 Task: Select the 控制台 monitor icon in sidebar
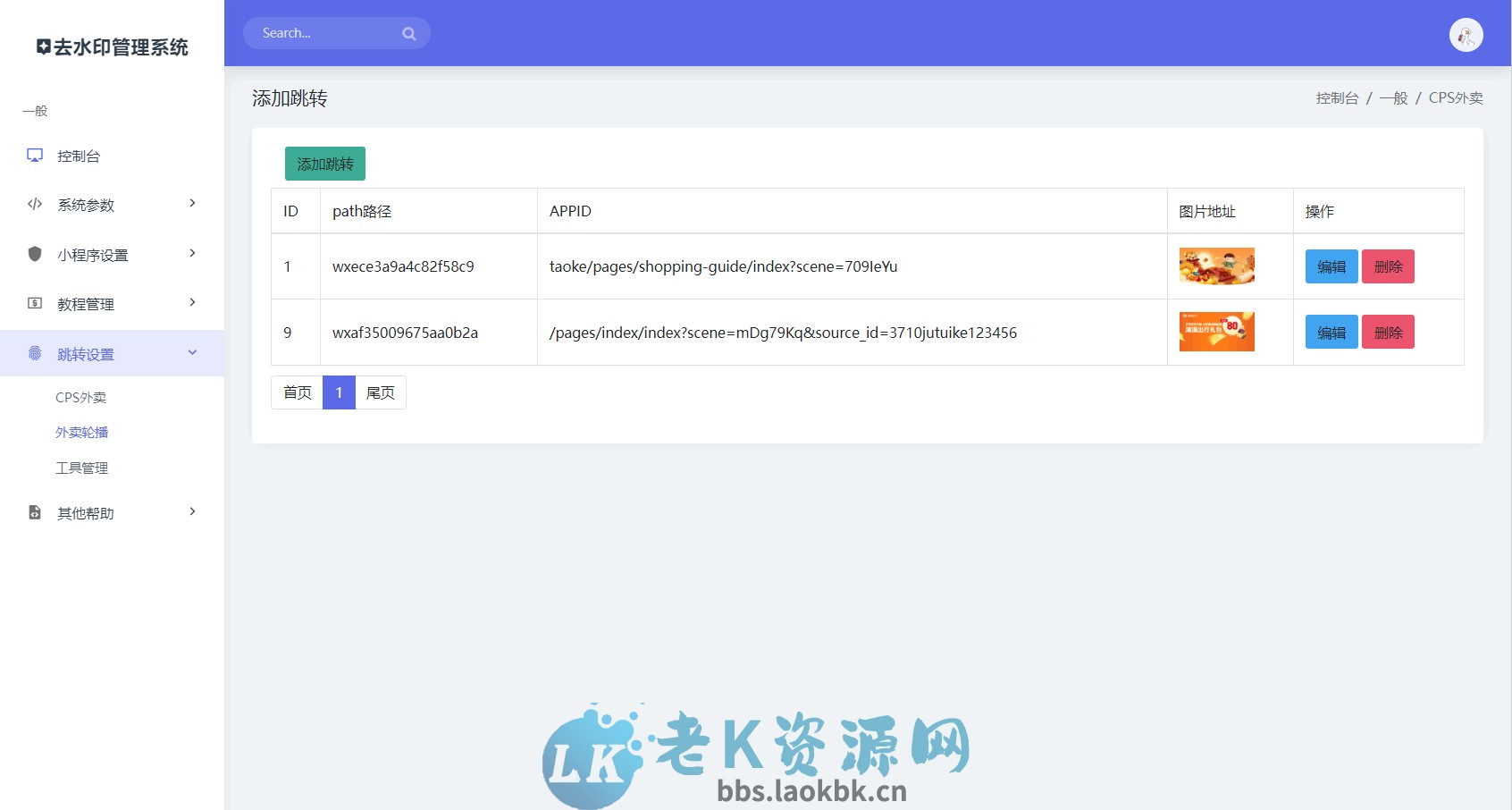click(34, 156)
